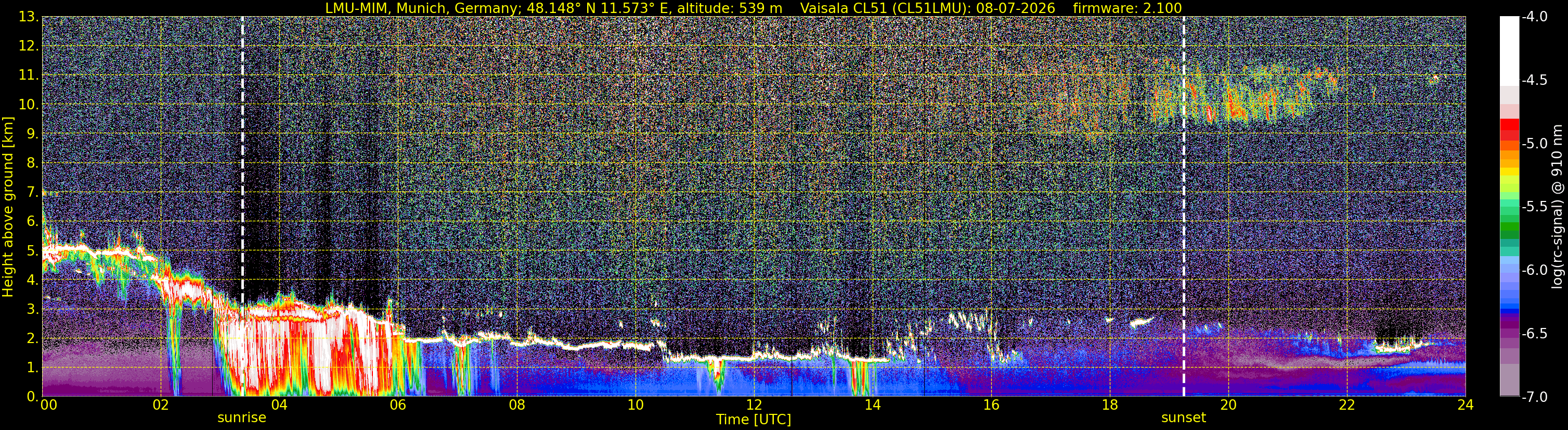Click the height-axis tick label "4."

tap(32, 280)
